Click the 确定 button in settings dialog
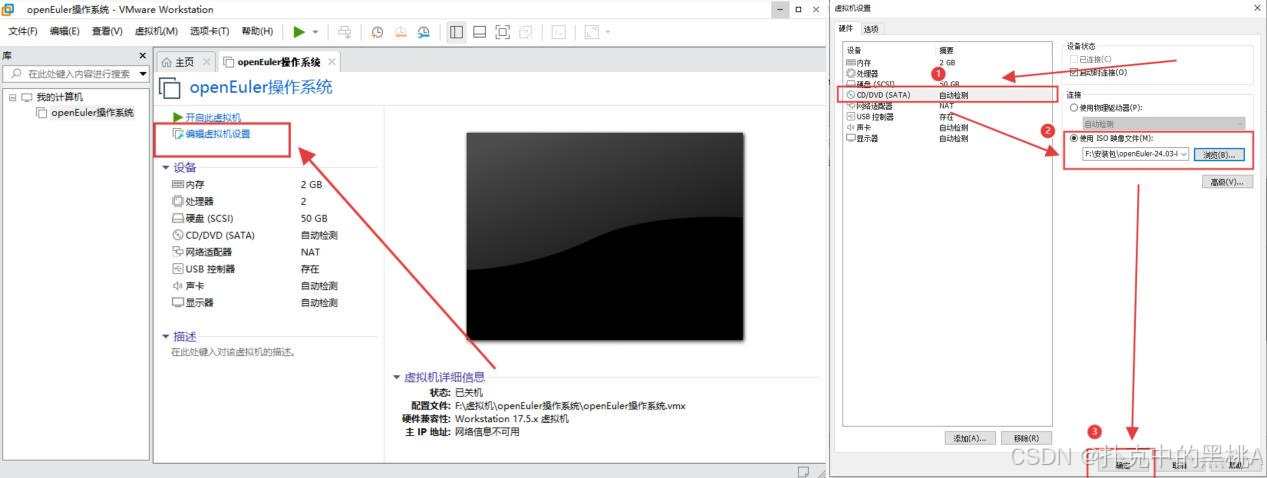1267x478 pixels. point(1122,465)
